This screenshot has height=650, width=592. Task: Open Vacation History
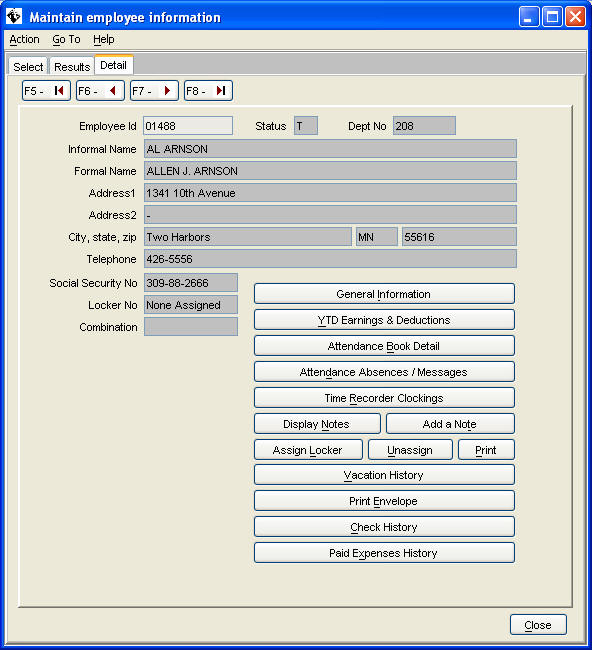[384, 475]
